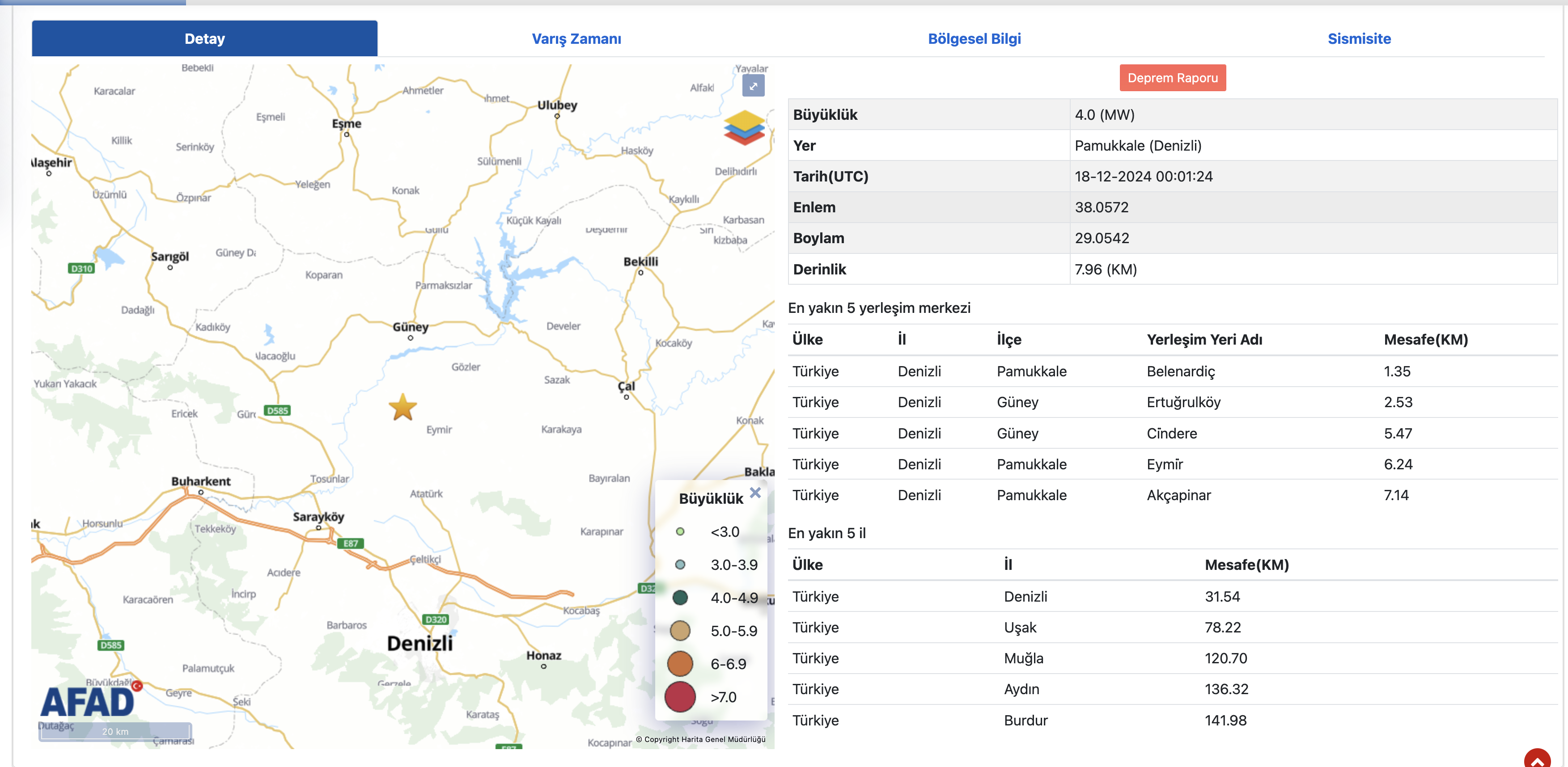Click the distance value 31.54
The width and height of the screenshot is (1568, 767).
click(x=1222, y=597)
